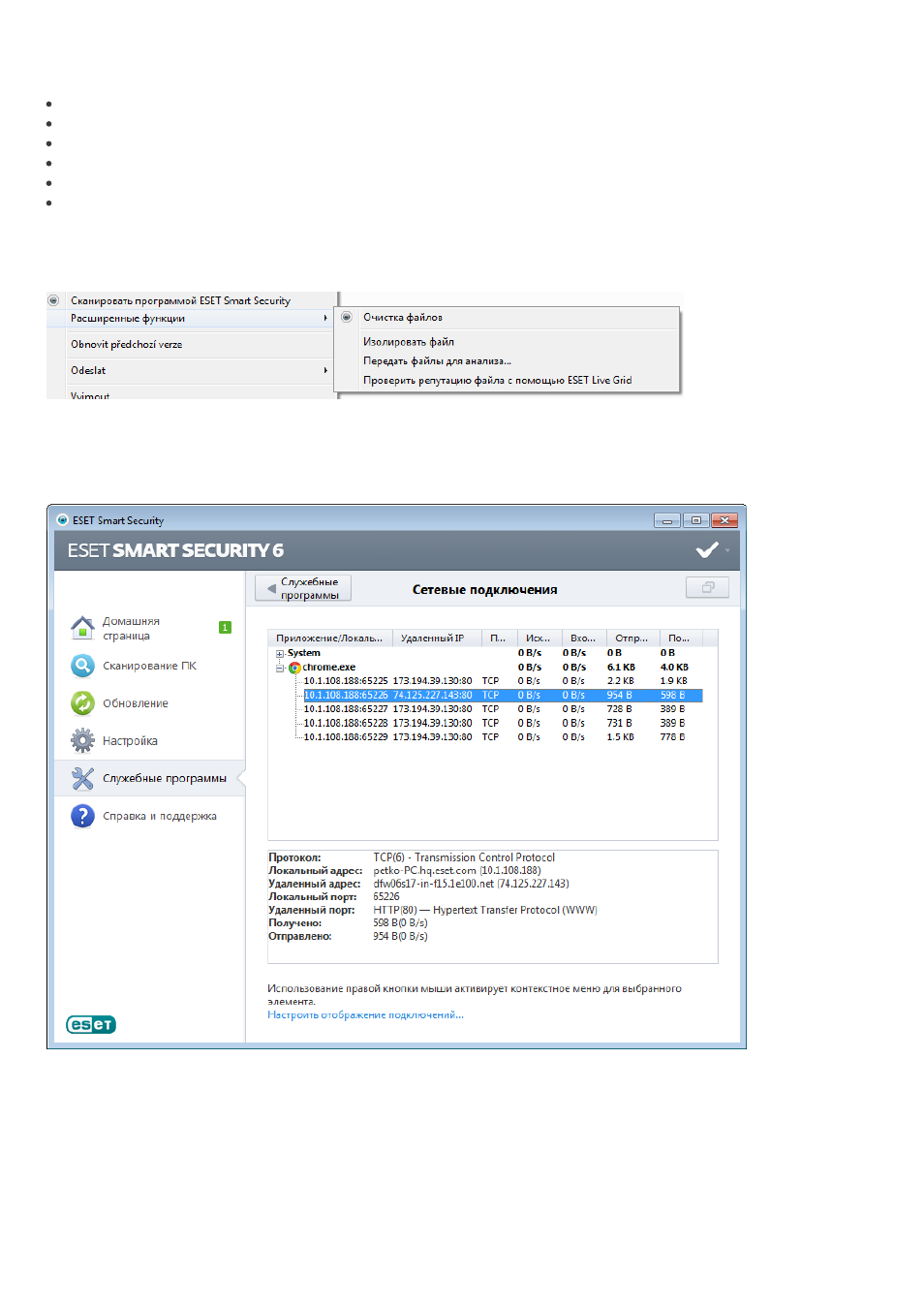Click the local address petko-PC.hq.eset.com value

(x=457, y=870)
